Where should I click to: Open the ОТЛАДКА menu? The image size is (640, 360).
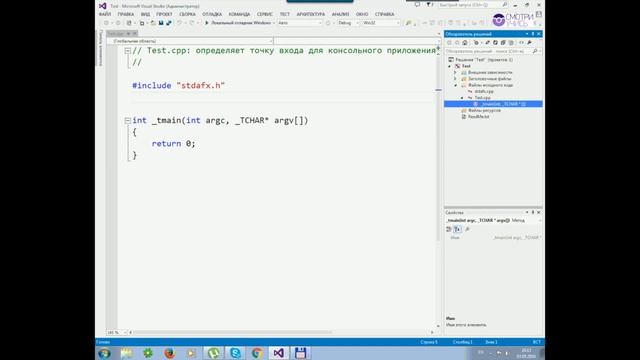click(212, 14)
